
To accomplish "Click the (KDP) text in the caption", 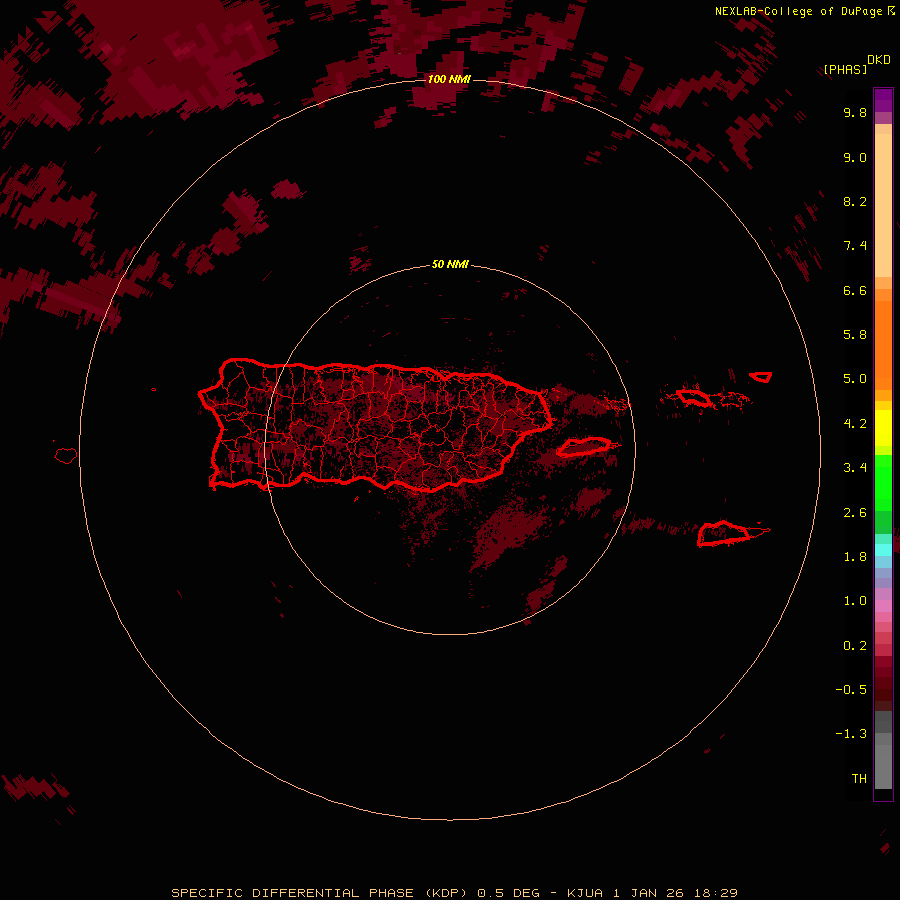I will pyautogui.click(x=448, y=893).
